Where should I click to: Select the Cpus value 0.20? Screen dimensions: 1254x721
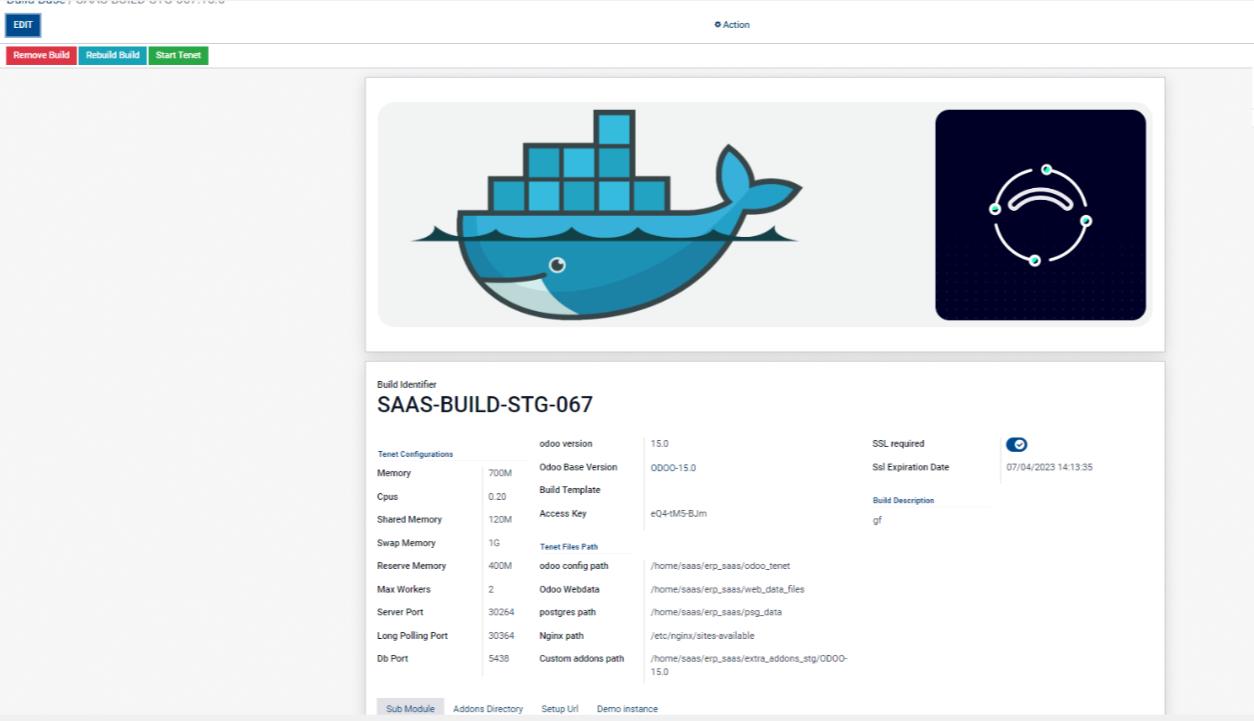pyautogui.click(x=497, y=496)
